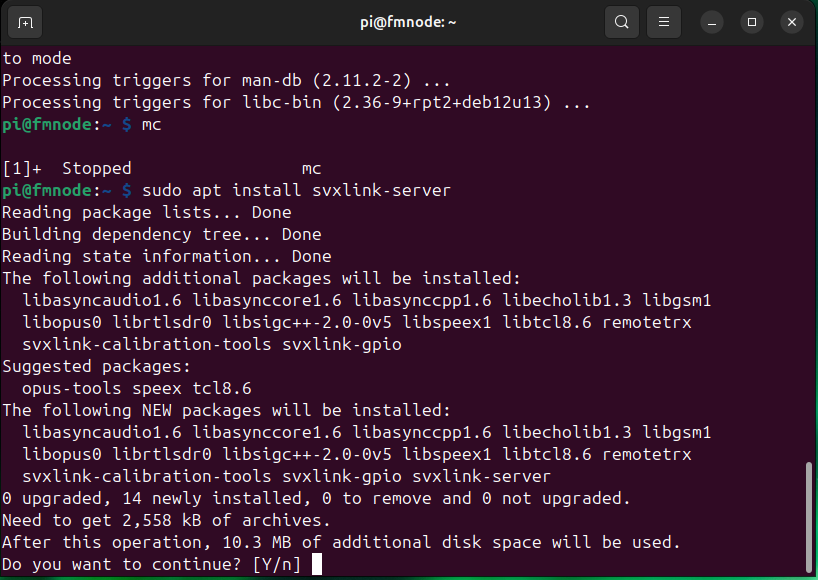Click the minimize window button
The height and width of the screenshot is (580, 818).
(711, 21)
